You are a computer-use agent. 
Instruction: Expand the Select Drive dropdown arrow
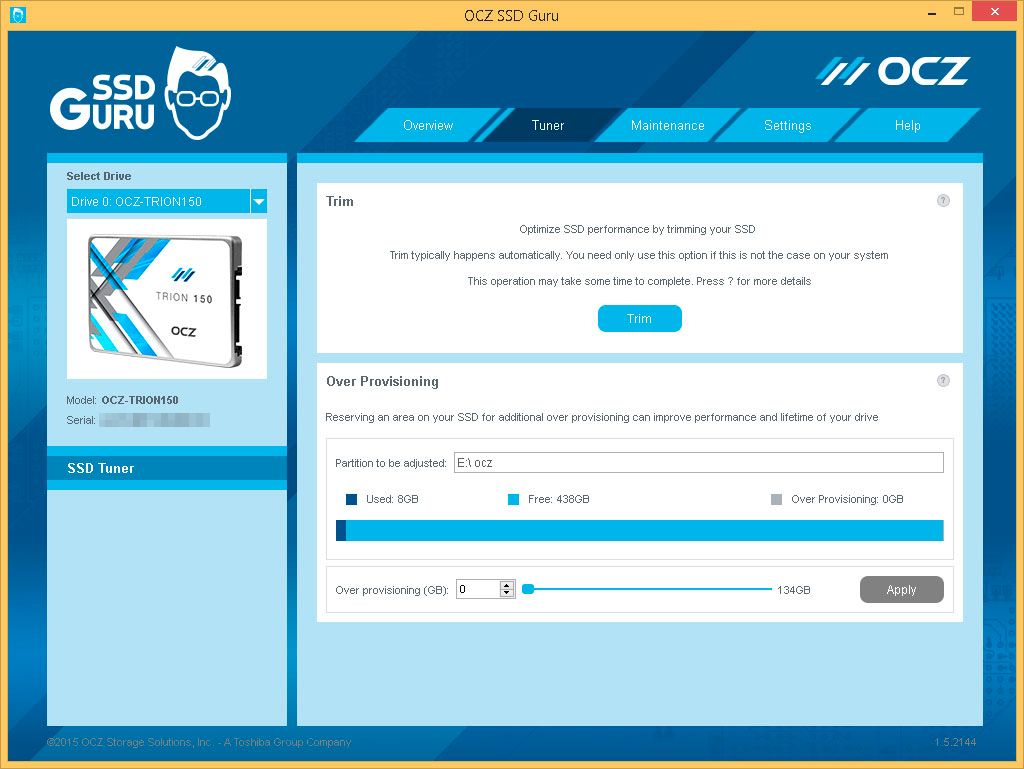pyautogui.click(x=259, y=202)
